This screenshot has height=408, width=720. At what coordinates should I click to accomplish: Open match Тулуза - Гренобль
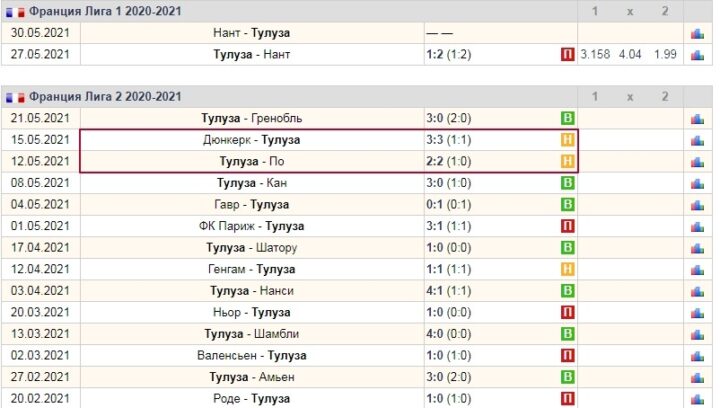click(x=252, y=118)
